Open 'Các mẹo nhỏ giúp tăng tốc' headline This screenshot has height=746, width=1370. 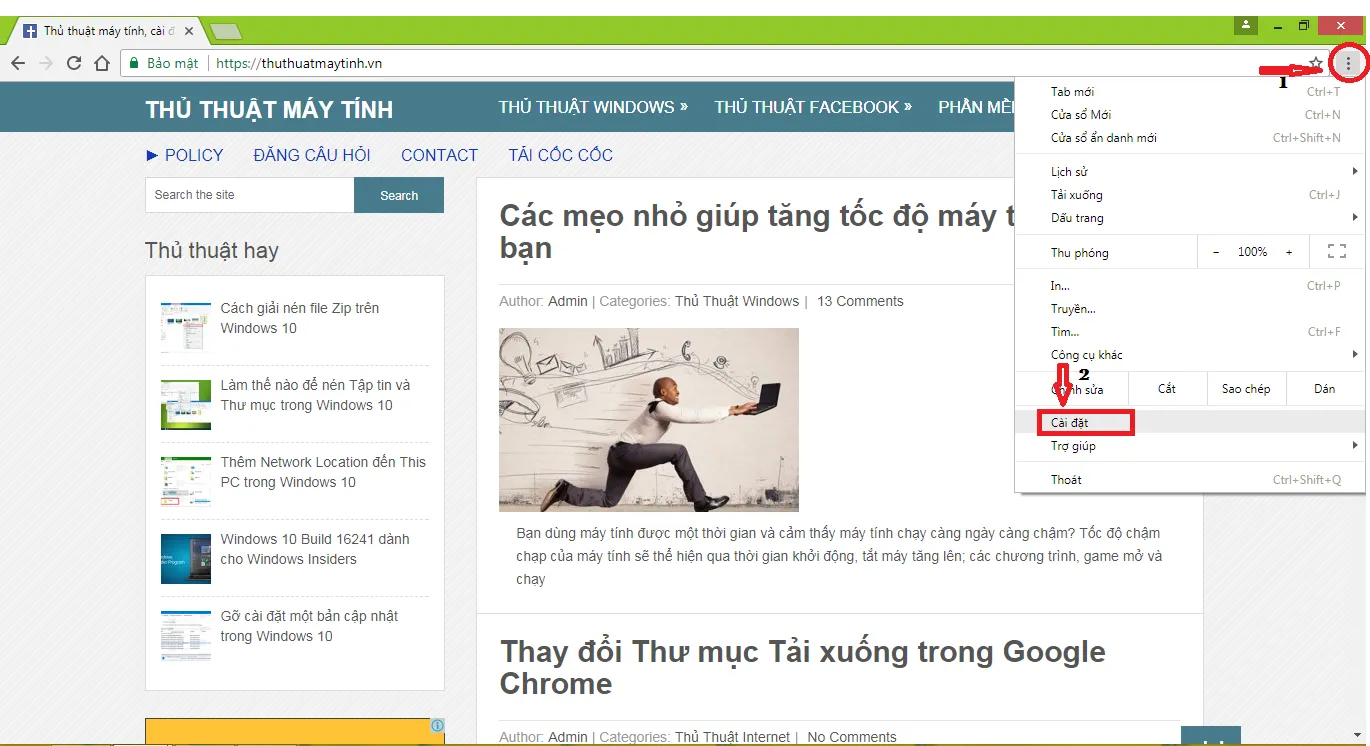pos(757,231)
